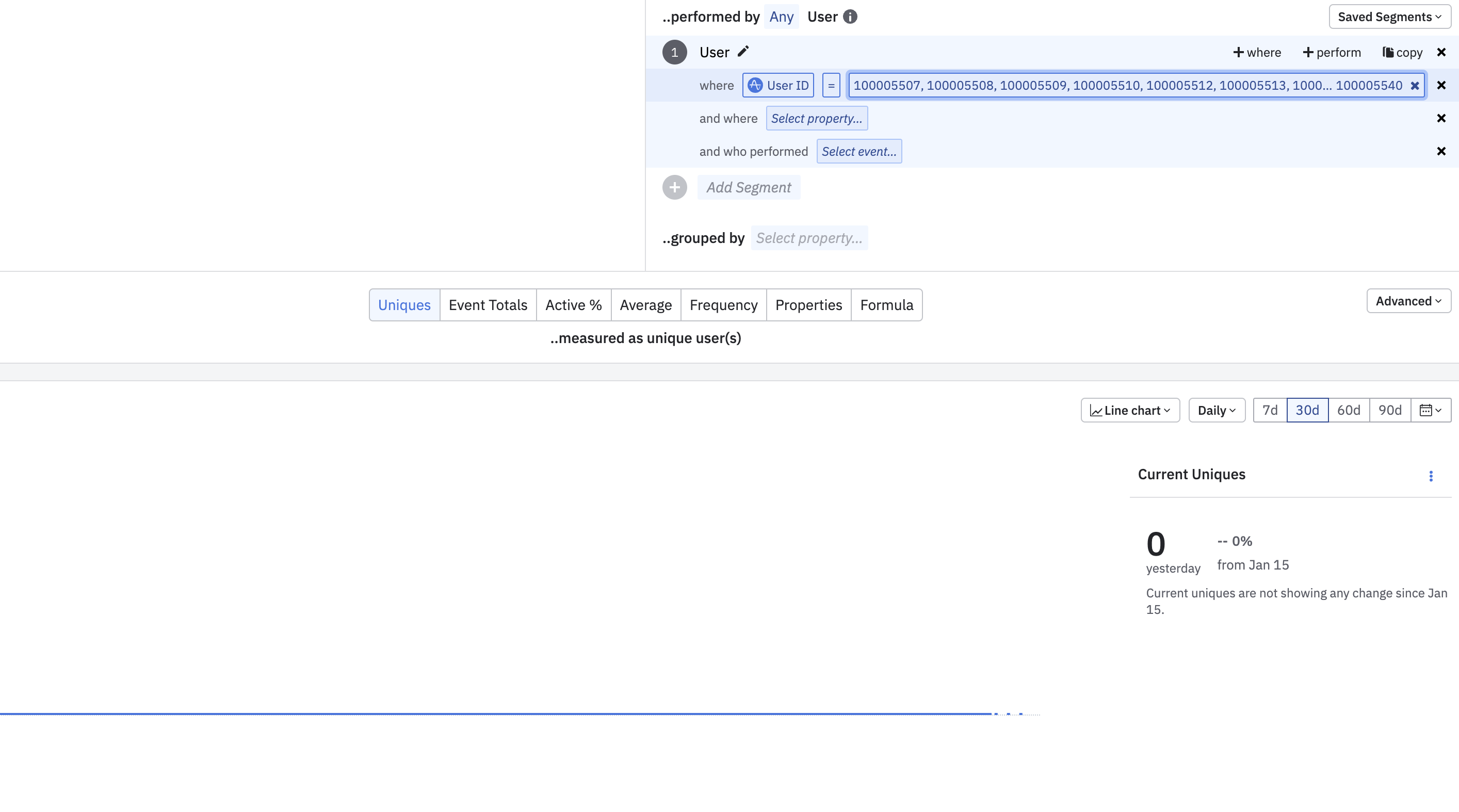The image size is (1459, 812).
Task: Switch the time range to 60d
Action: tap(1348, 410)
